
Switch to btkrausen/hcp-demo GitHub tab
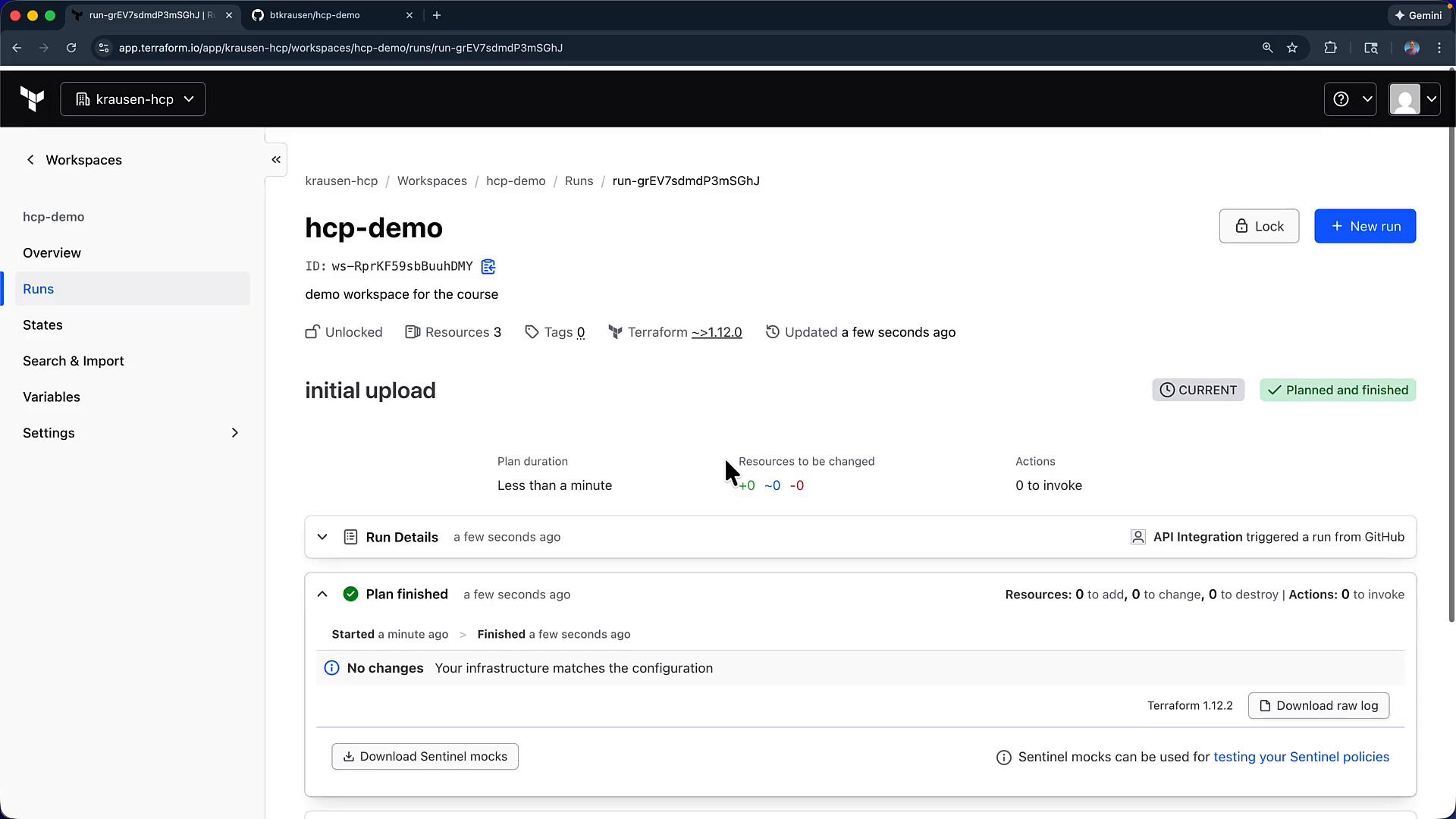[x=331, y=15]
